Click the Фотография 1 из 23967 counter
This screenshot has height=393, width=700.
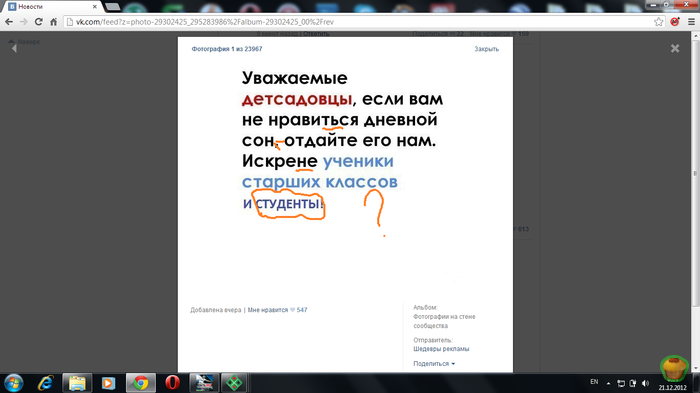coord(227,49)
